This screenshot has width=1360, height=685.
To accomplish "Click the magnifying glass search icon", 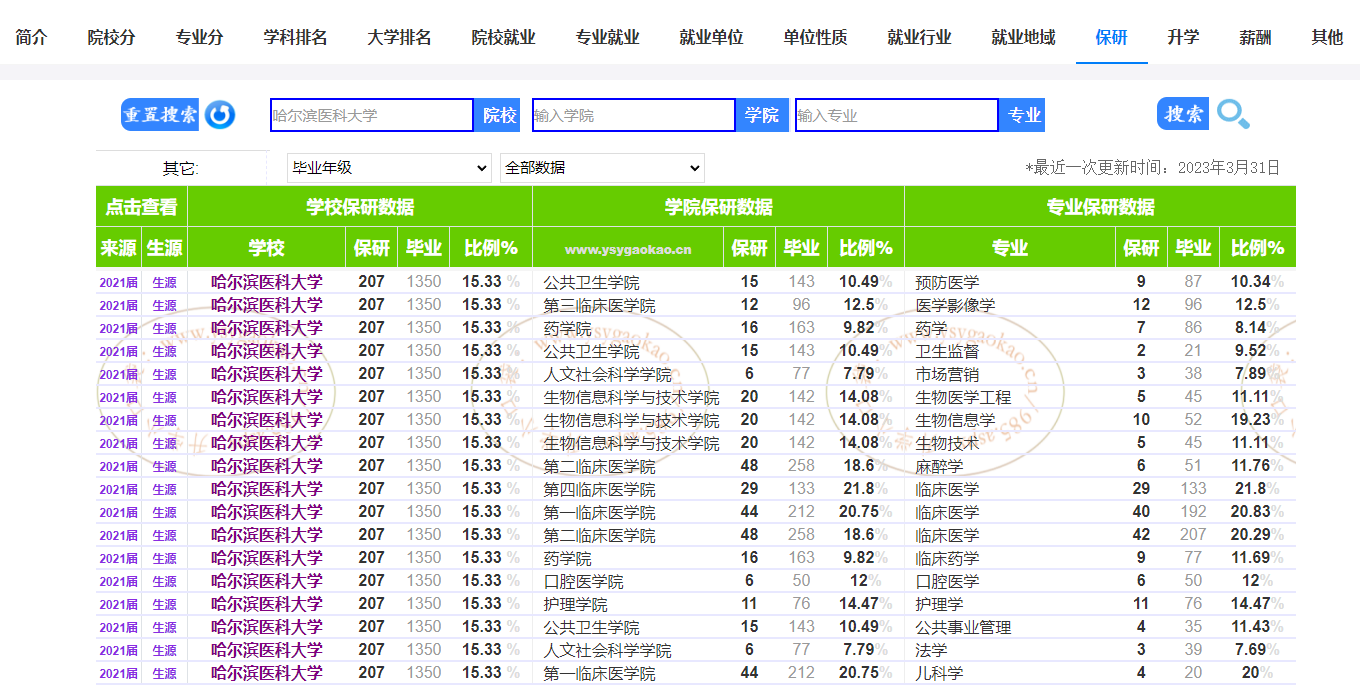I will (1233, 115).
